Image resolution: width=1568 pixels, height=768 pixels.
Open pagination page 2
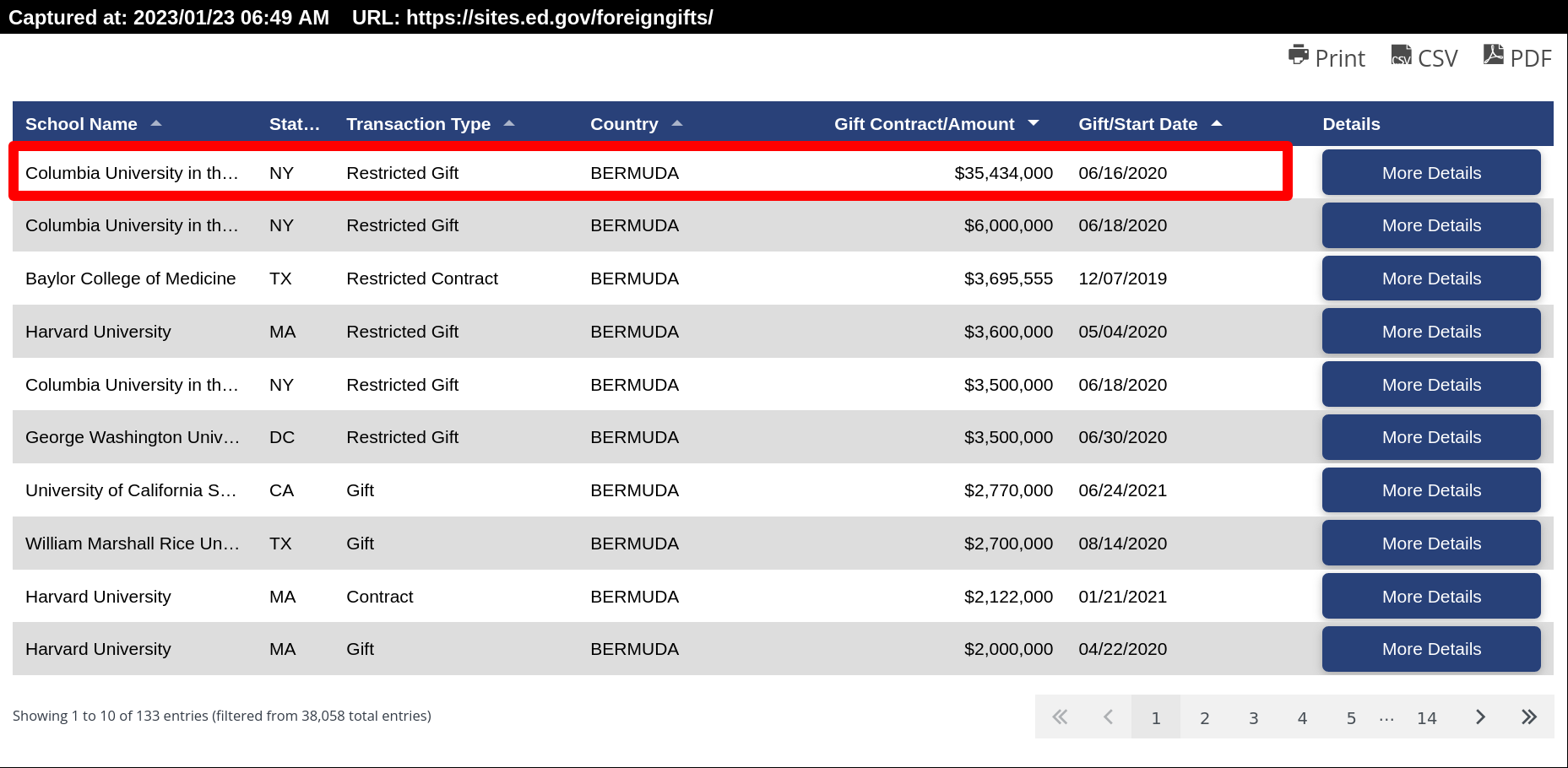(1205, 717)
